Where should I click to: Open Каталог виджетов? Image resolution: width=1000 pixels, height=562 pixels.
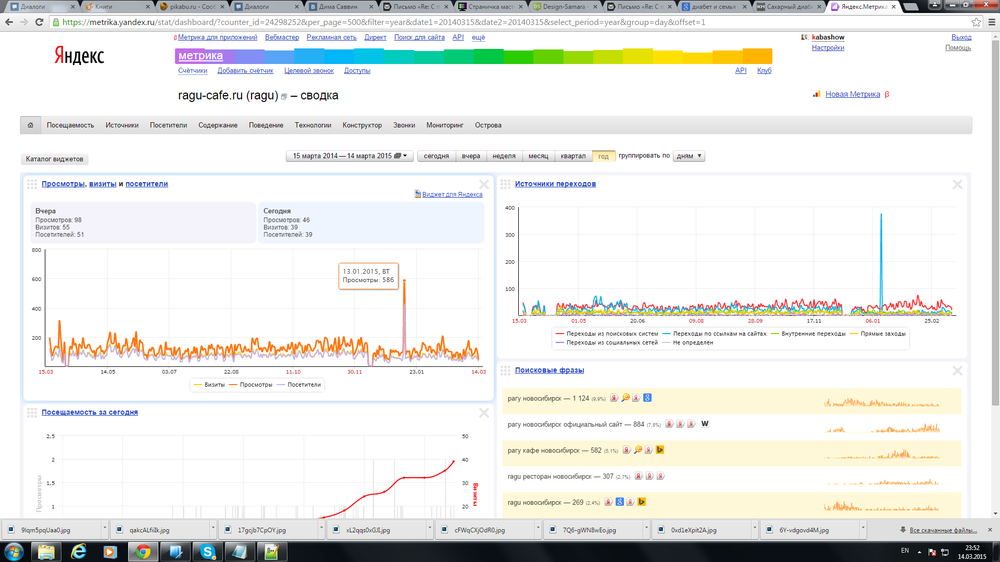tap(54, 159)
